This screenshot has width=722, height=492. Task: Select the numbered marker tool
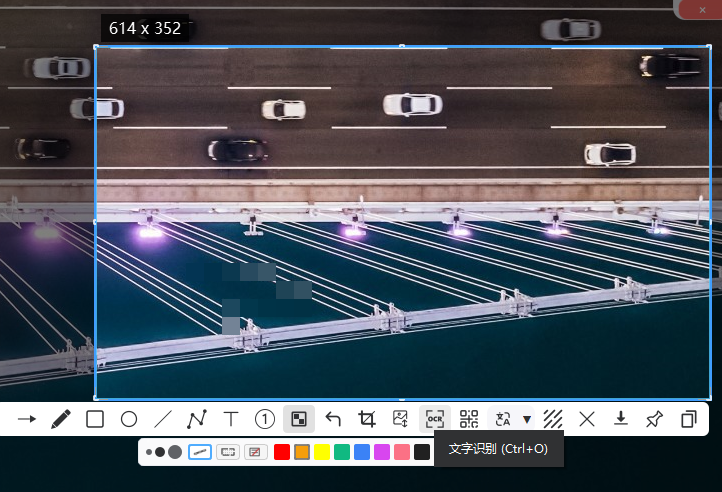265,419
